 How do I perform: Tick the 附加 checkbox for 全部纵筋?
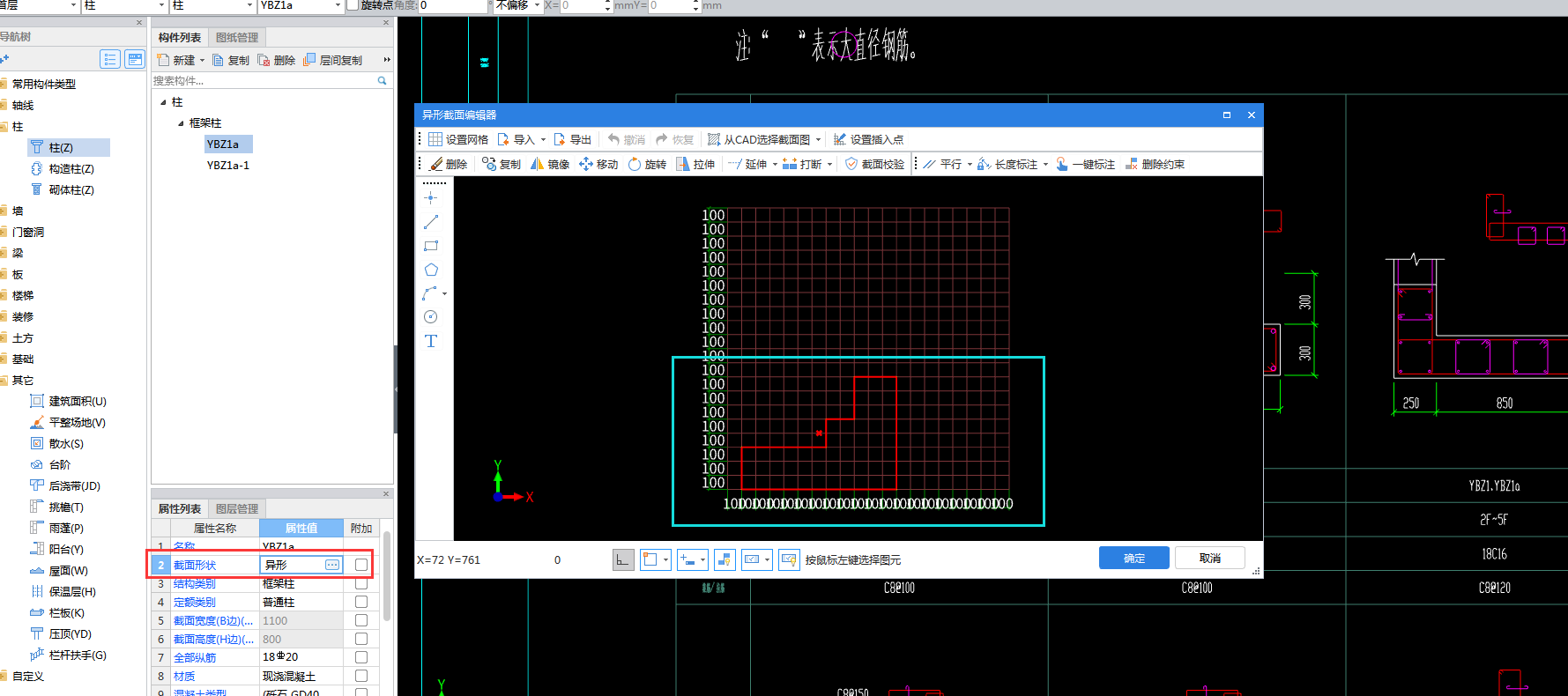(361, 657)
